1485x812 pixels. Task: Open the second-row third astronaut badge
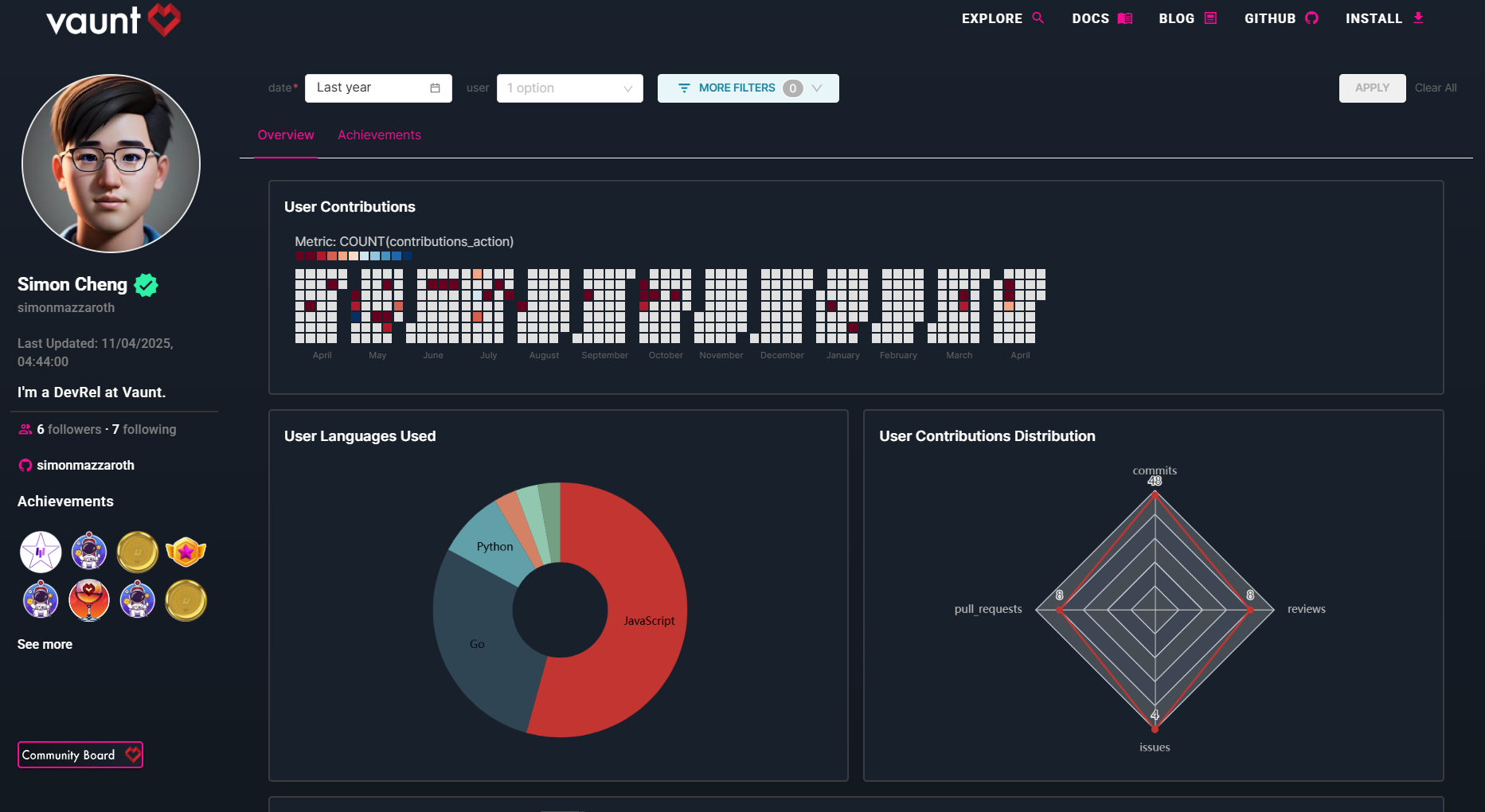pyautogui.click(x=138, y=600)
